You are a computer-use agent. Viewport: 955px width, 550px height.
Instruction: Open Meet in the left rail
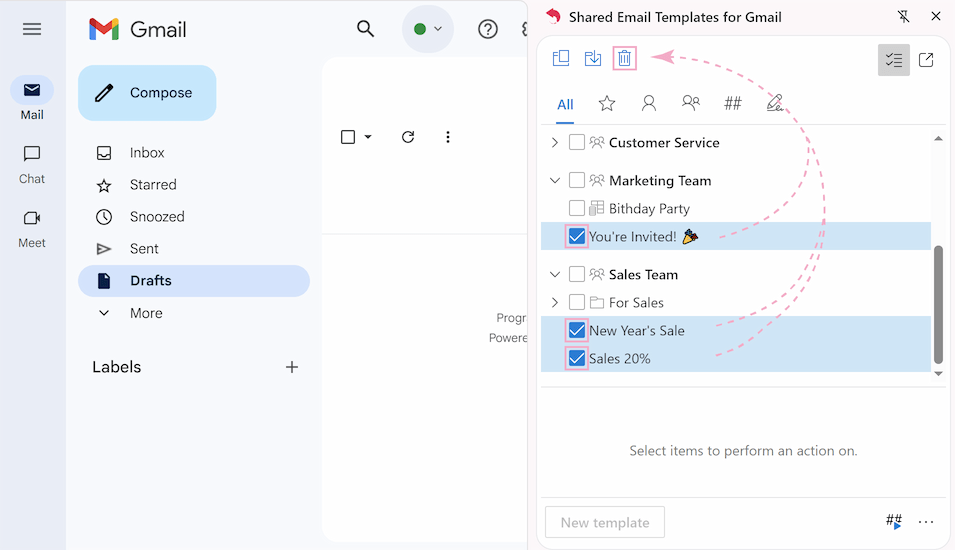pyautogui.click(x=32, y=229)
